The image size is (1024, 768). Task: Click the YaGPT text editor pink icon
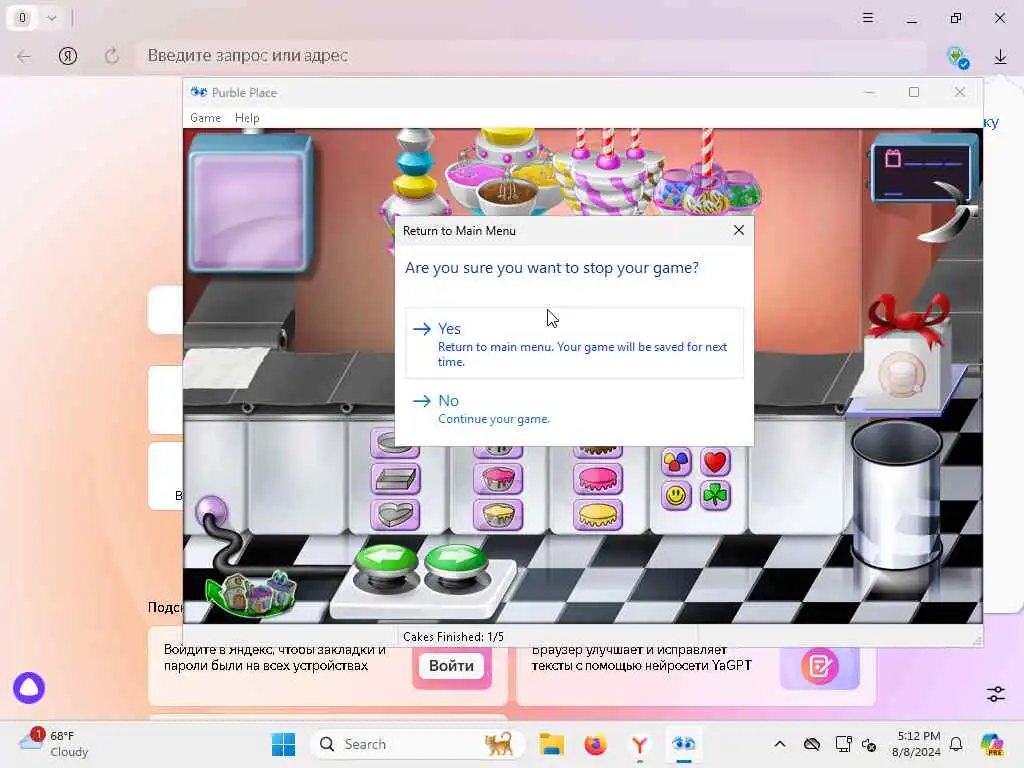click(x=820, y=666)
